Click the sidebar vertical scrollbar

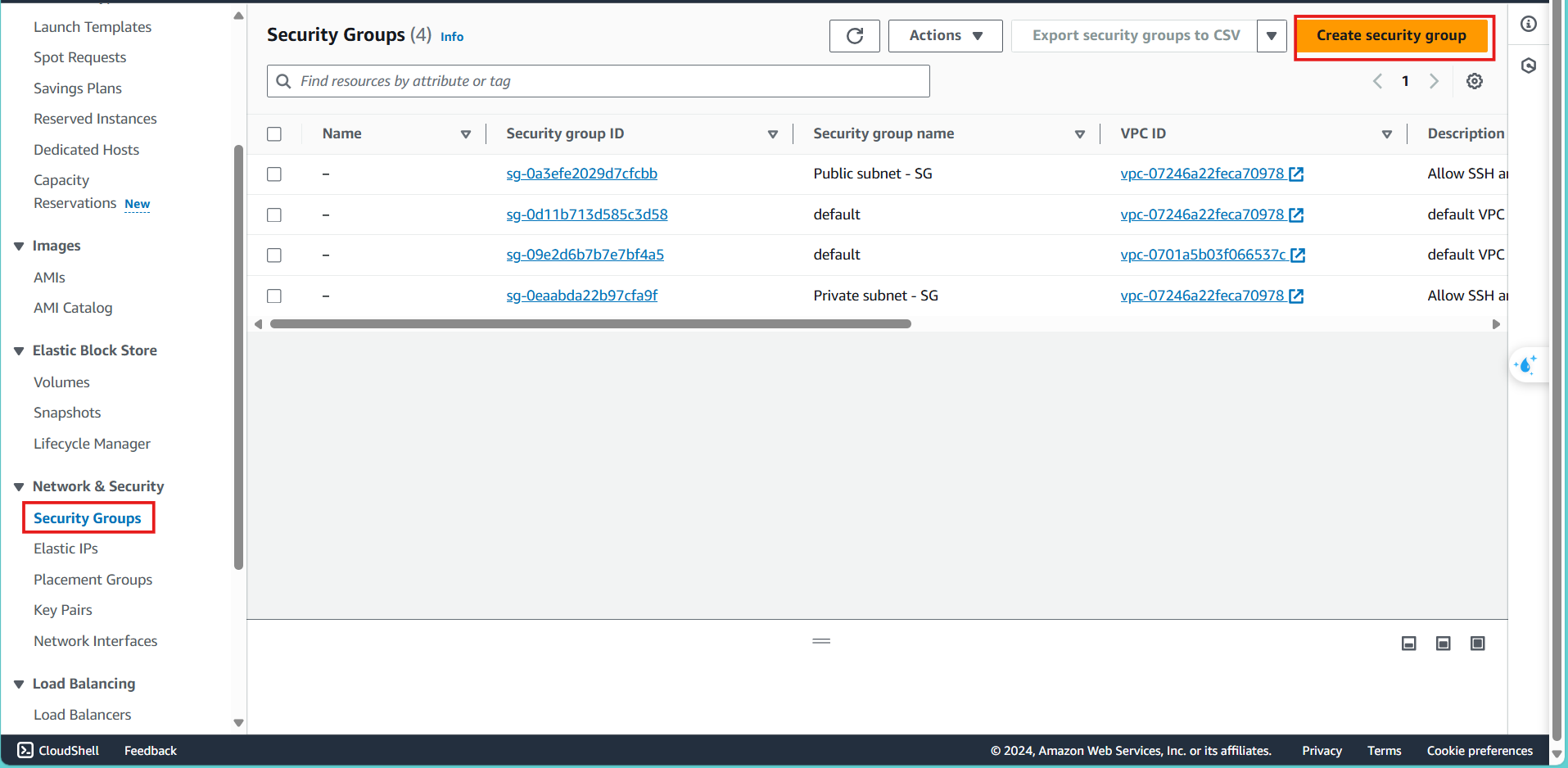(x=238, y=356)
